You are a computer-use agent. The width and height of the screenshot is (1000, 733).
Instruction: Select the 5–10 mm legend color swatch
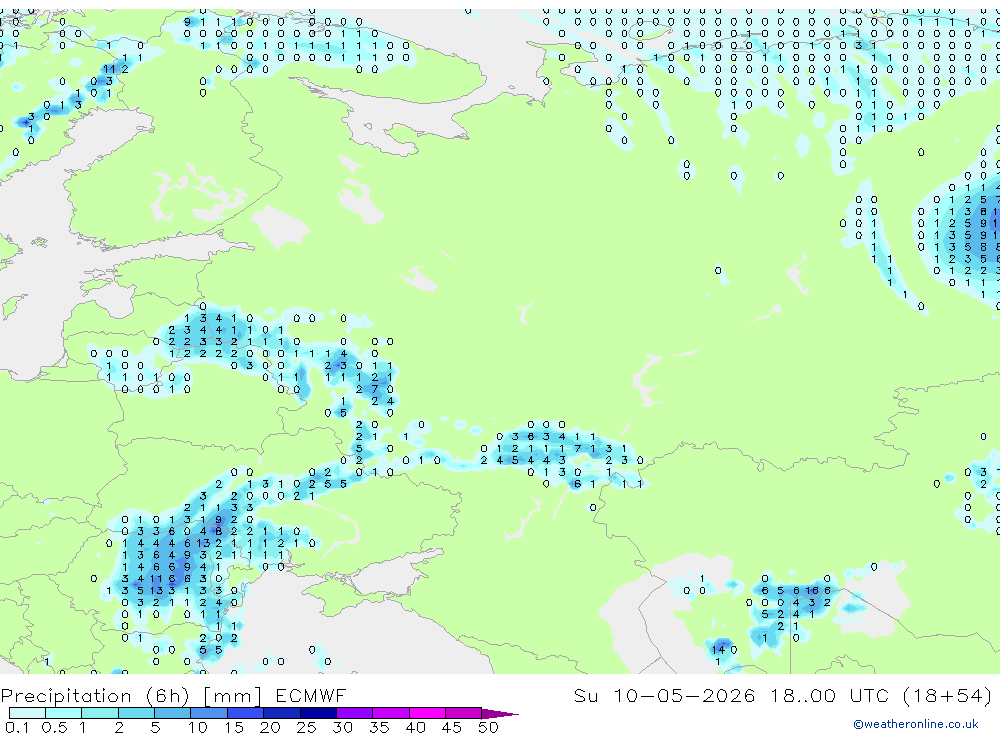pos(173,713)
